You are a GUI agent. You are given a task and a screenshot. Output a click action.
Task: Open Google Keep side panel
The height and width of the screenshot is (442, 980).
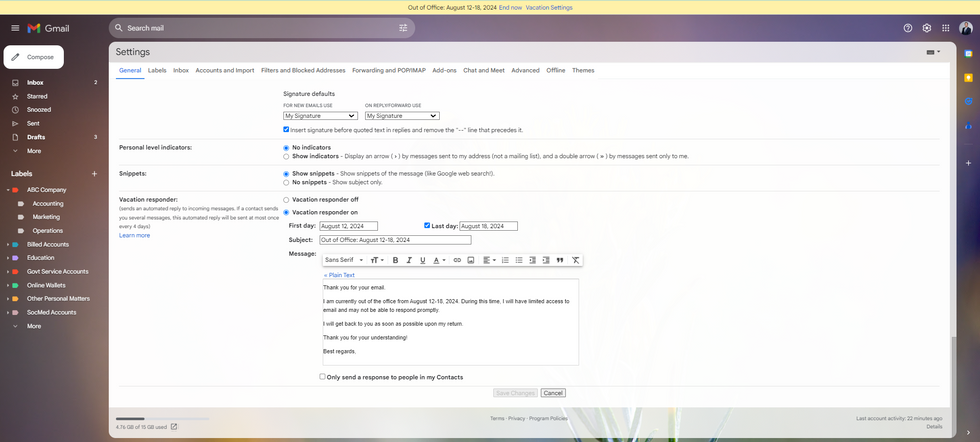pos(968,78)
